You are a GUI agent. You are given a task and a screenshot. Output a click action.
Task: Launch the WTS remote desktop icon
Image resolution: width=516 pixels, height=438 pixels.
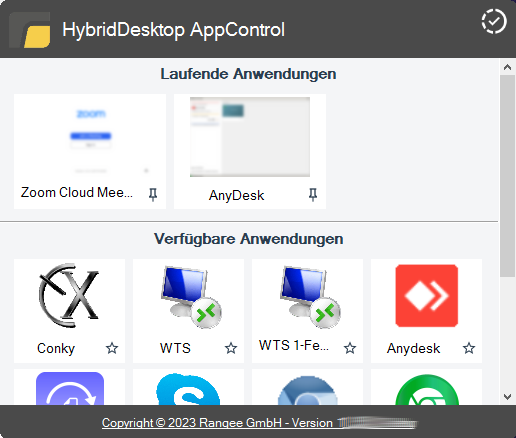point(191,297)
